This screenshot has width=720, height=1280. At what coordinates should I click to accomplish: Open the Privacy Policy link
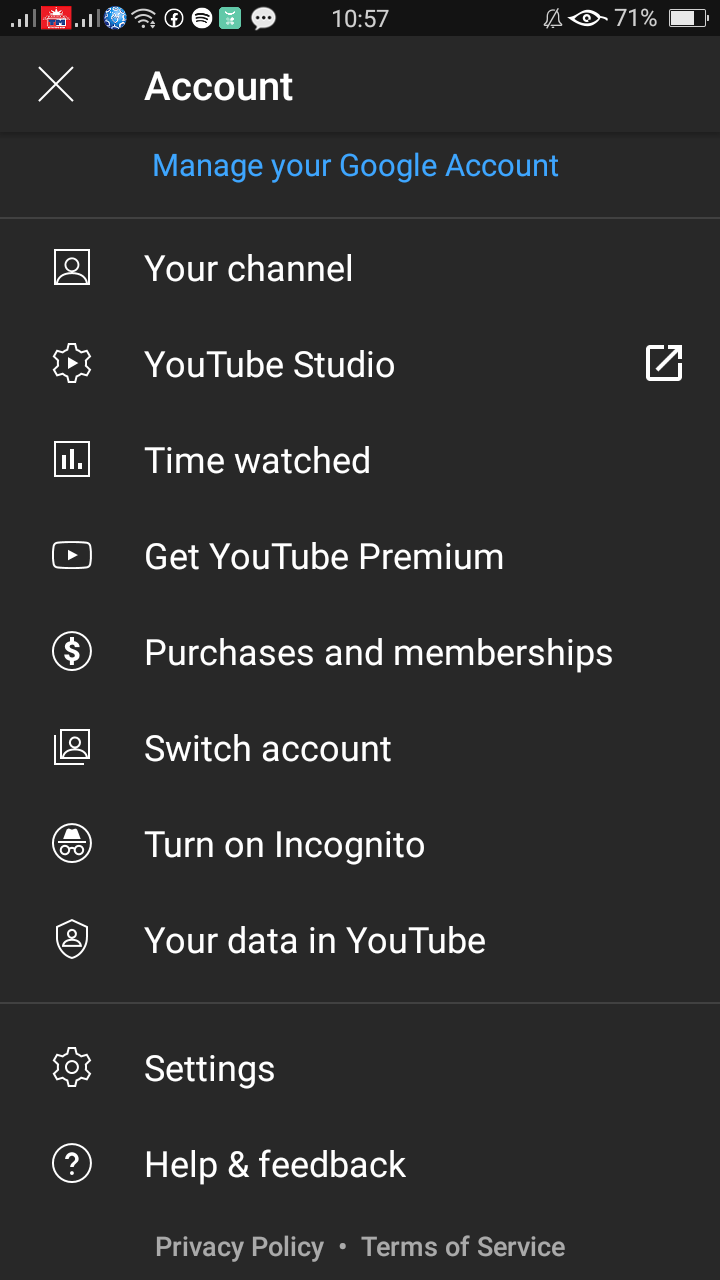240,1247
